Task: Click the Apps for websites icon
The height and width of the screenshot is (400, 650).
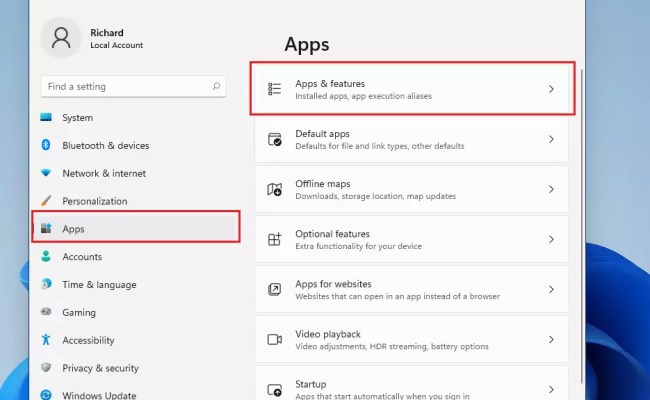Action: [x=274, y=289]
